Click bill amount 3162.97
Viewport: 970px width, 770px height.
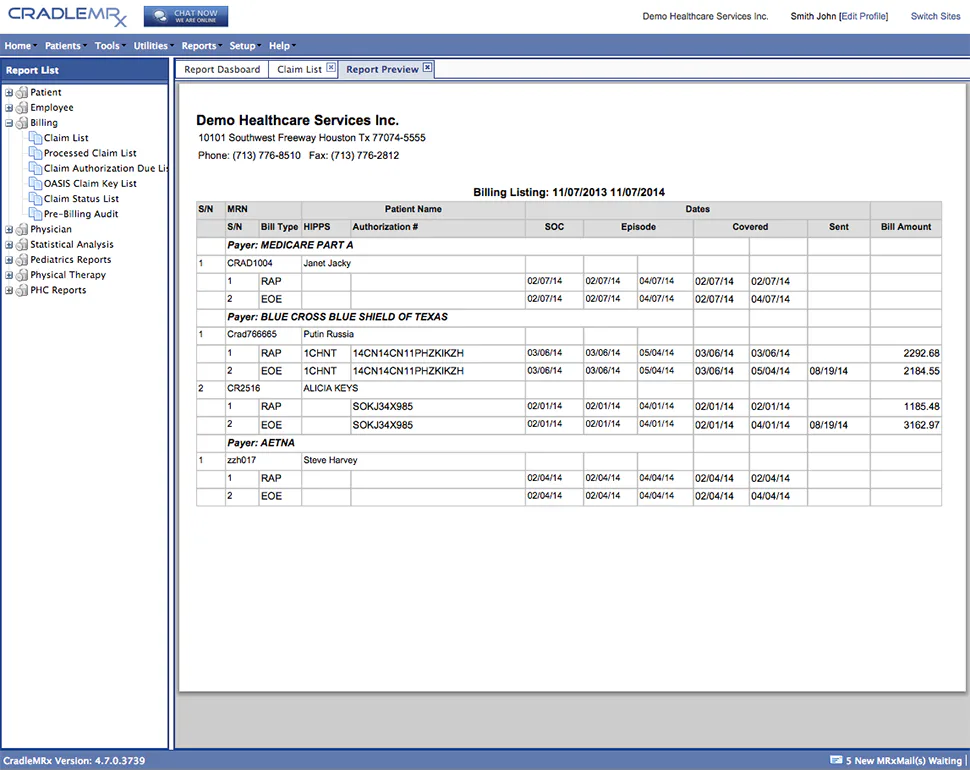(921, 426)
